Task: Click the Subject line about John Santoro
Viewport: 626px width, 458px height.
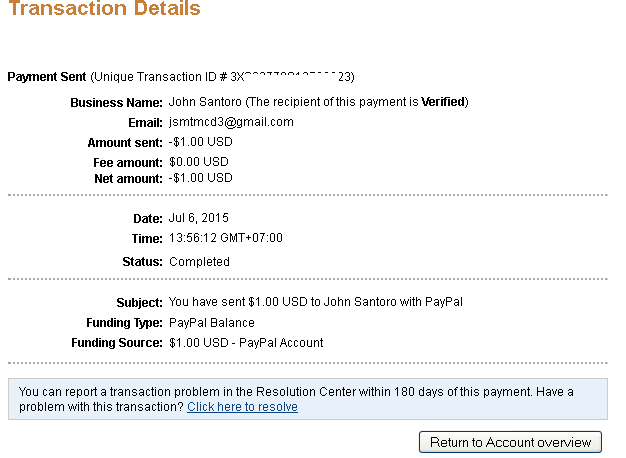Action: tap(315, 302)
